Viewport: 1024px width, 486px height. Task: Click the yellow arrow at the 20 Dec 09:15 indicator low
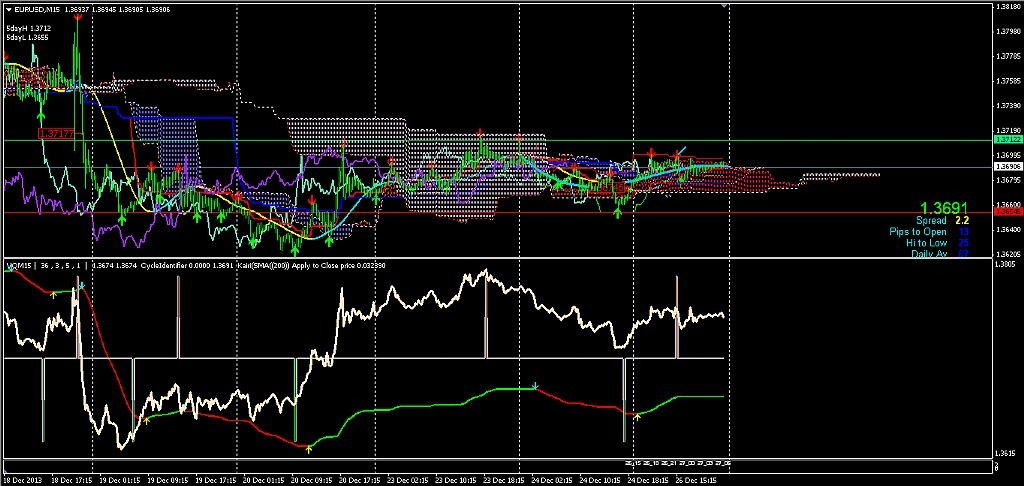pos(309,448)
